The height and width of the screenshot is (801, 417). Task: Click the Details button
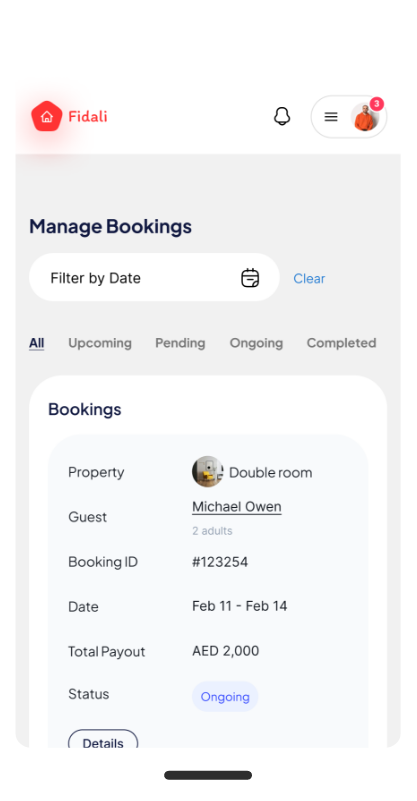(103, 742)
